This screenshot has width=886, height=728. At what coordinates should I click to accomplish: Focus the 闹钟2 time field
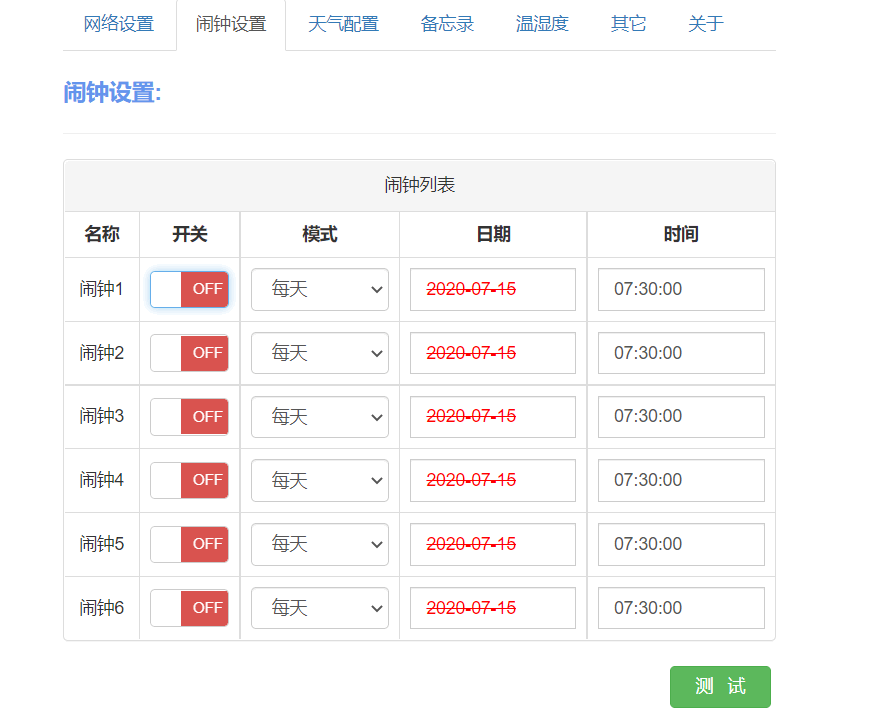[681, 353]
